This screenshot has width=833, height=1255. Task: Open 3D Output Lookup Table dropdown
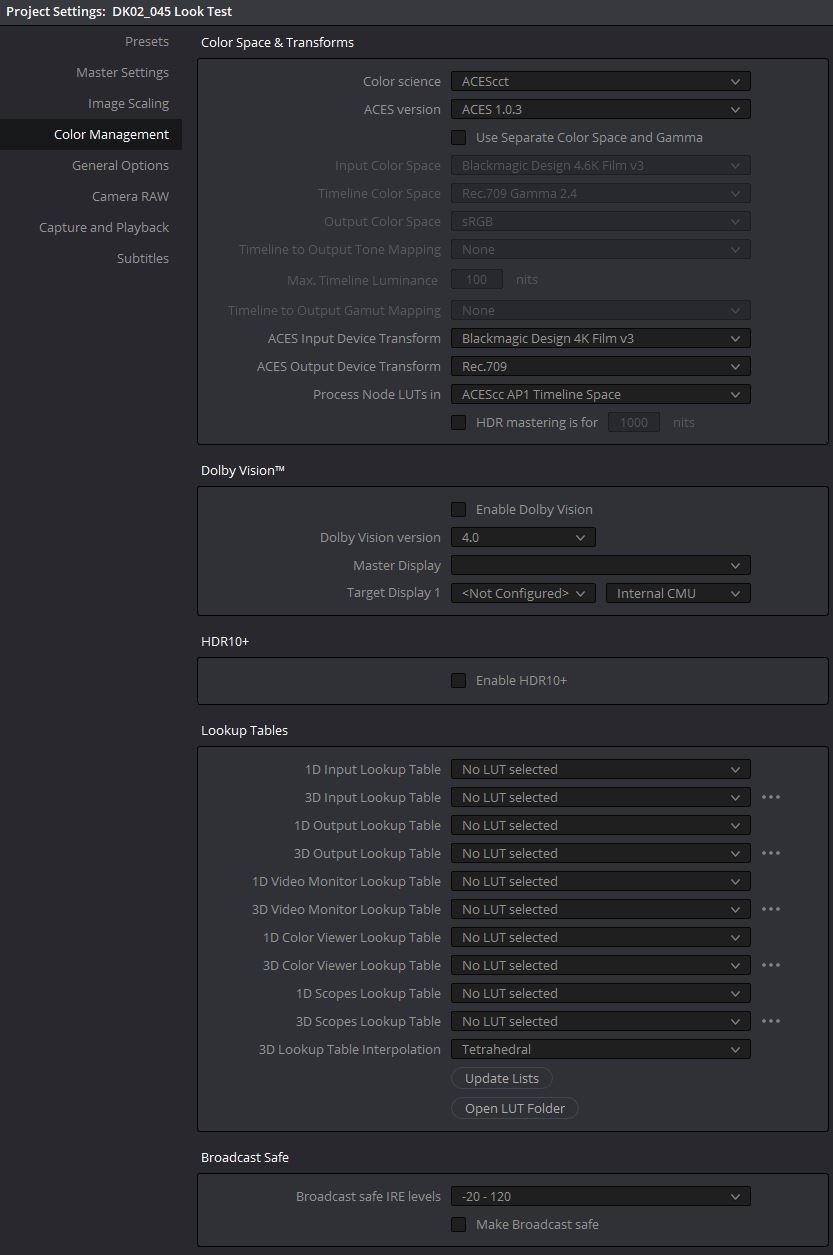600,853
